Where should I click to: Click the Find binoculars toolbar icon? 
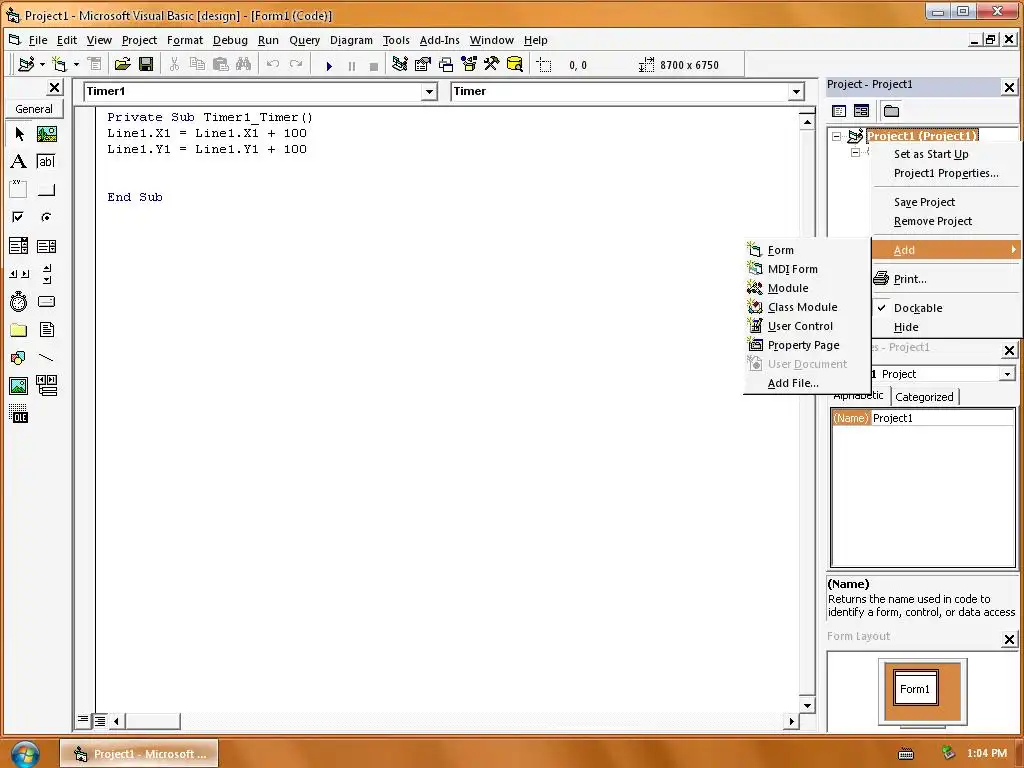244,64
